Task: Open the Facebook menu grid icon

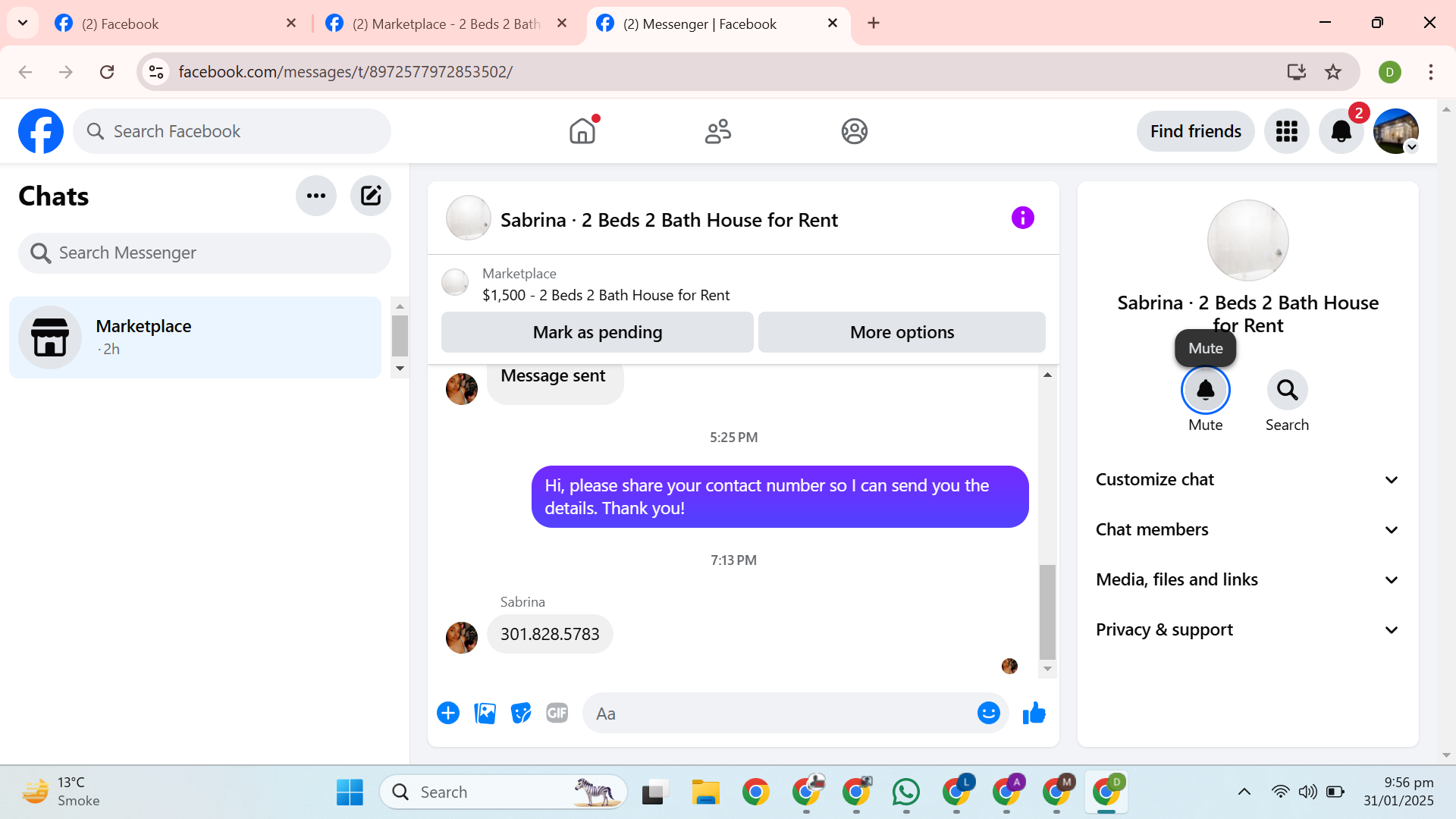Action: 1287,131
